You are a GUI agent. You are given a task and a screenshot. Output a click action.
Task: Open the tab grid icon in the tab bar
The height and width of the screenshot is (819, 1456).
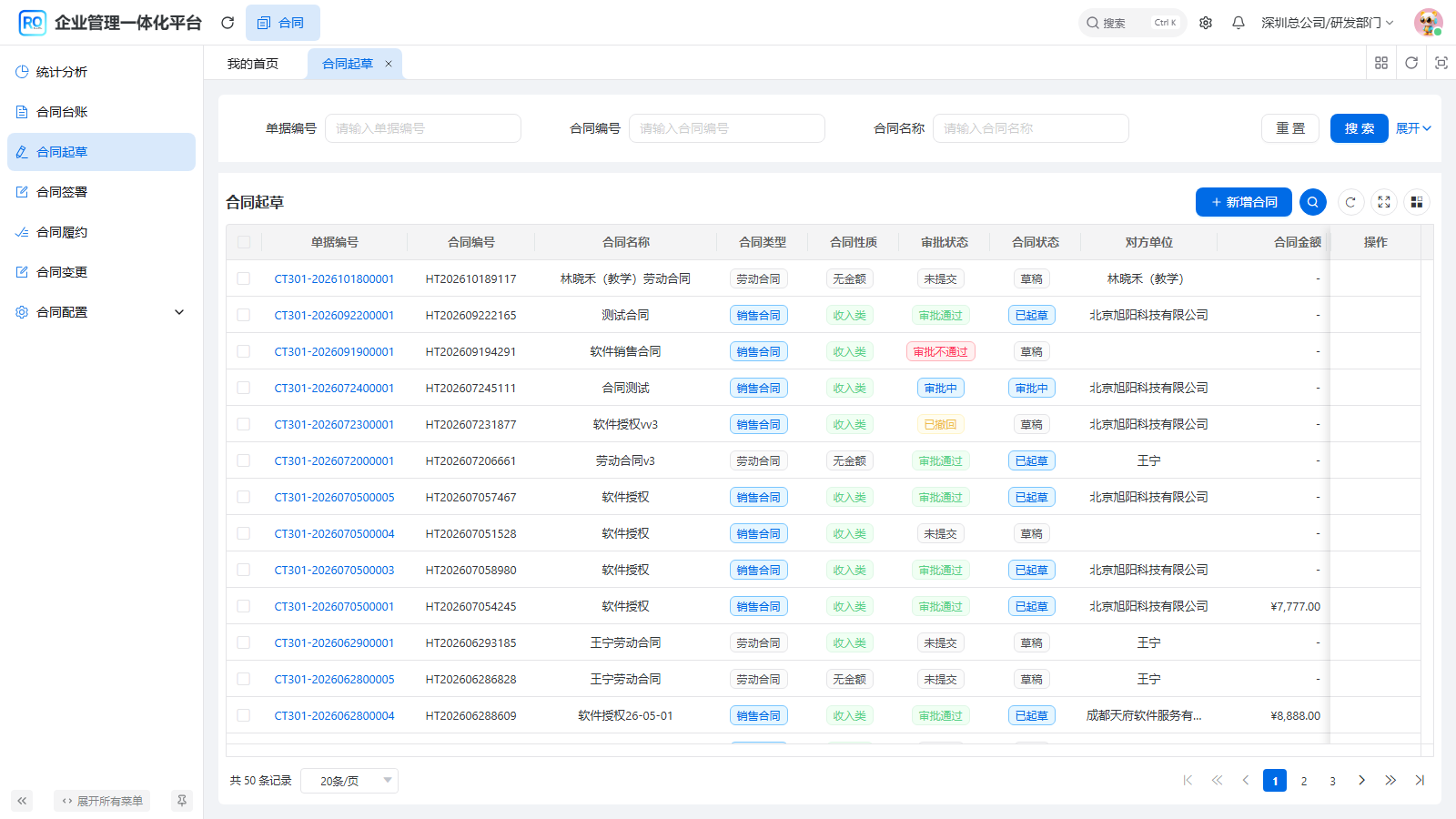click(1381, 63)
